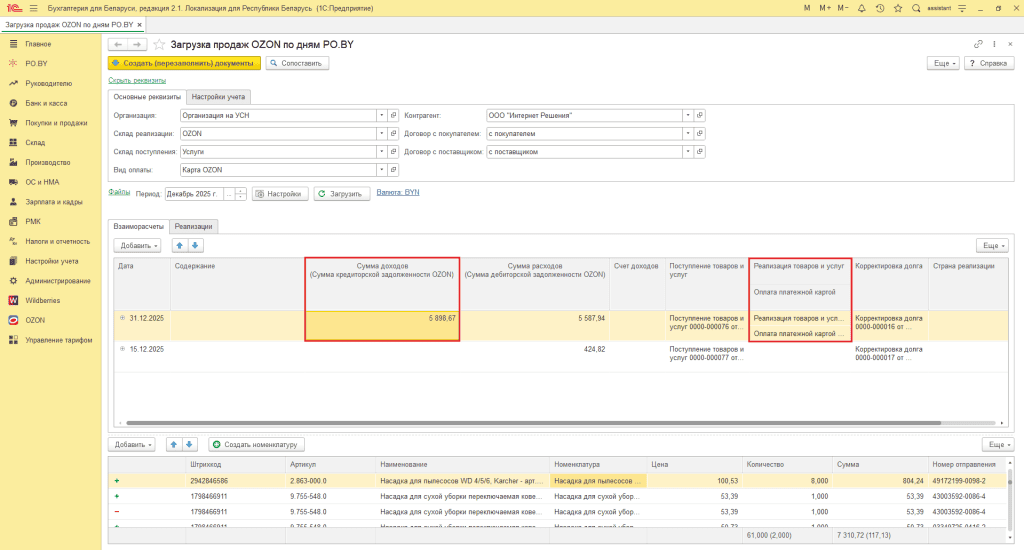This screenshot has height=550, width=1024.
Task: Open top Еще menu button
Action: click(944, 63)
